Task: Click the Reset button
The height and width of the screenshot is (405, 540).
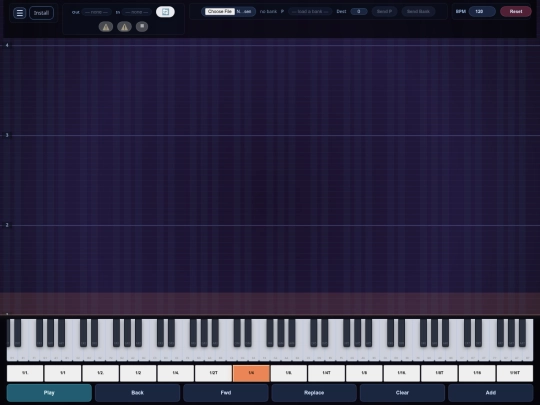Action: coord(516,11)
